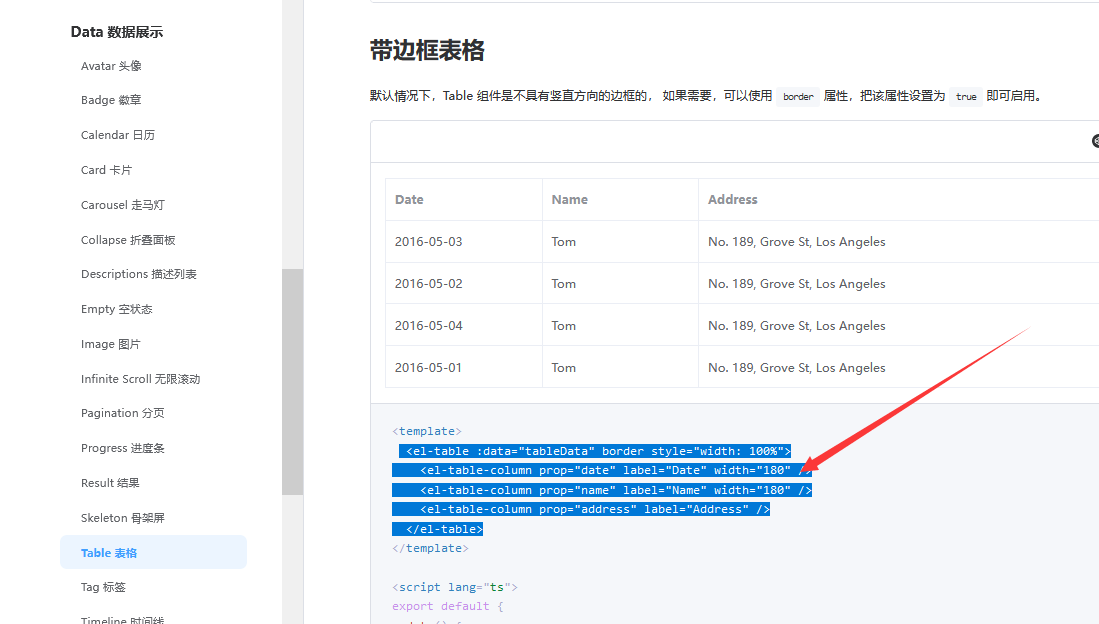Viewport: 1099px width, 624px height.
Task: Click the 带边框表格 section heading
Action: (427, 50)
